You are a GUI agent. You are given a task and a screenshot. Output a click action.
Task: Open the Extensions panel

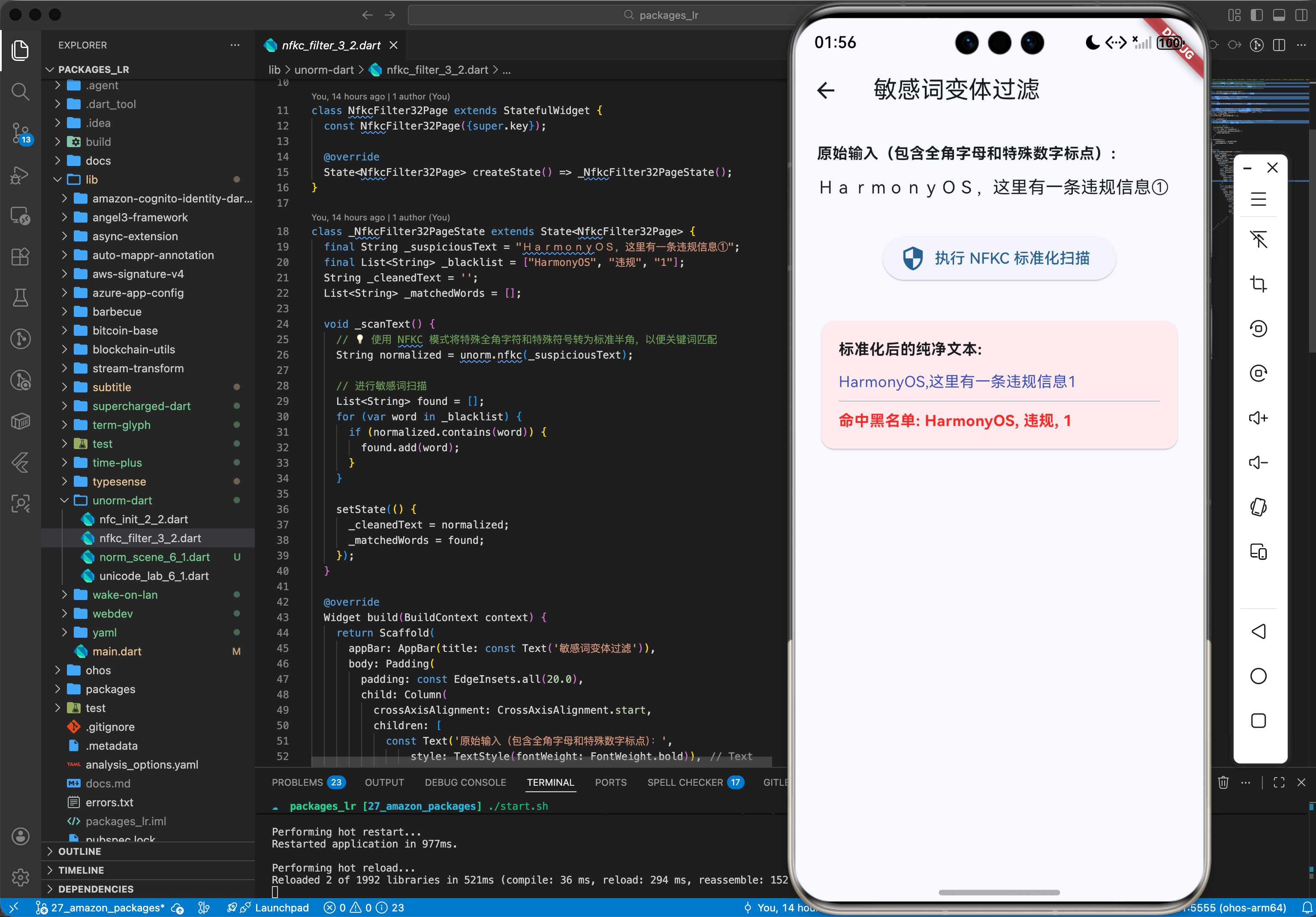[21, 257]
